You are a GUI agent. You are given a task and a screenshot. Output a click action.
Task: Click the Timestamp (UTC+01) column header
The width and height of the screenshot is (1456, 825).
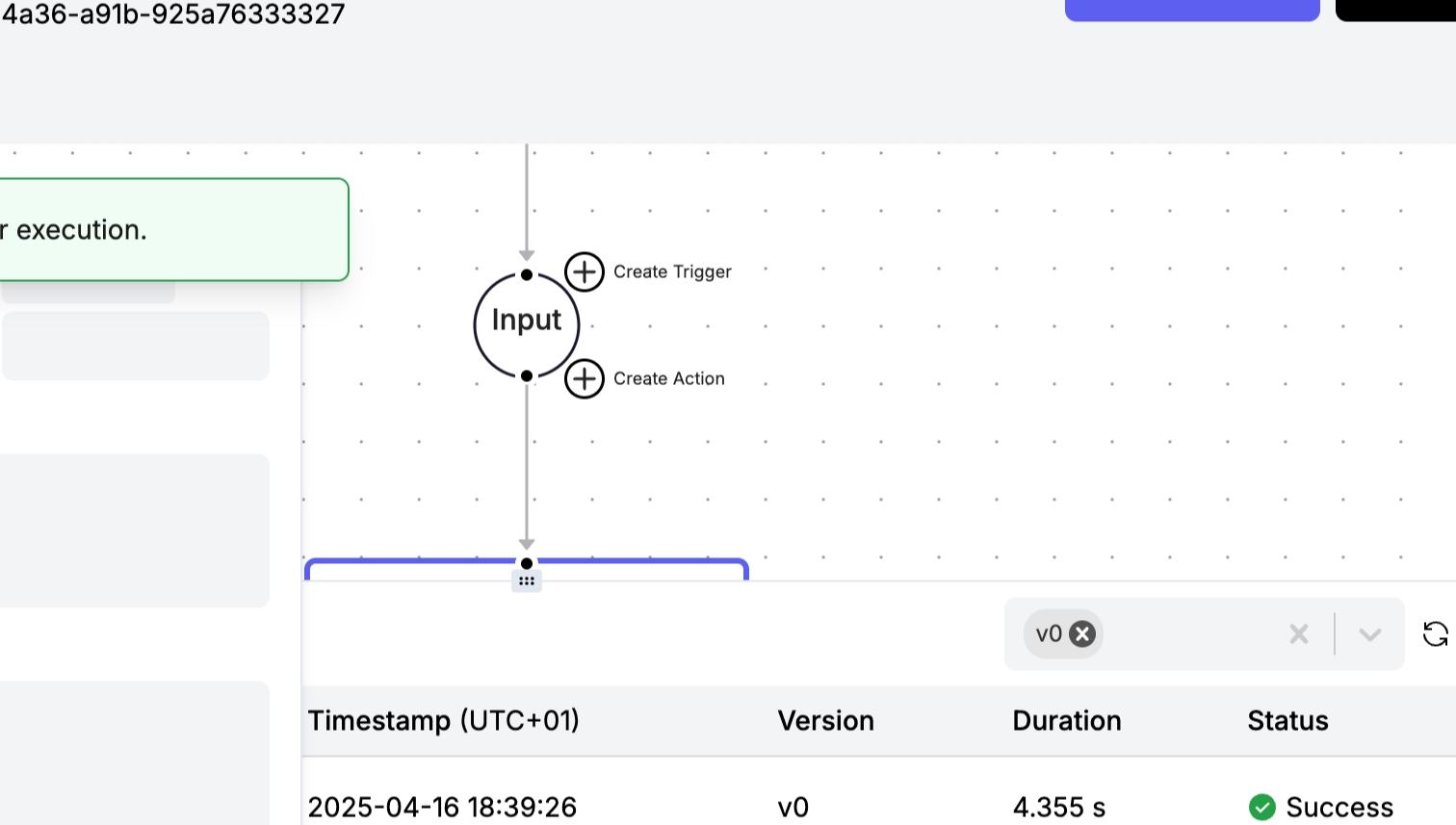tap(444, 721)
